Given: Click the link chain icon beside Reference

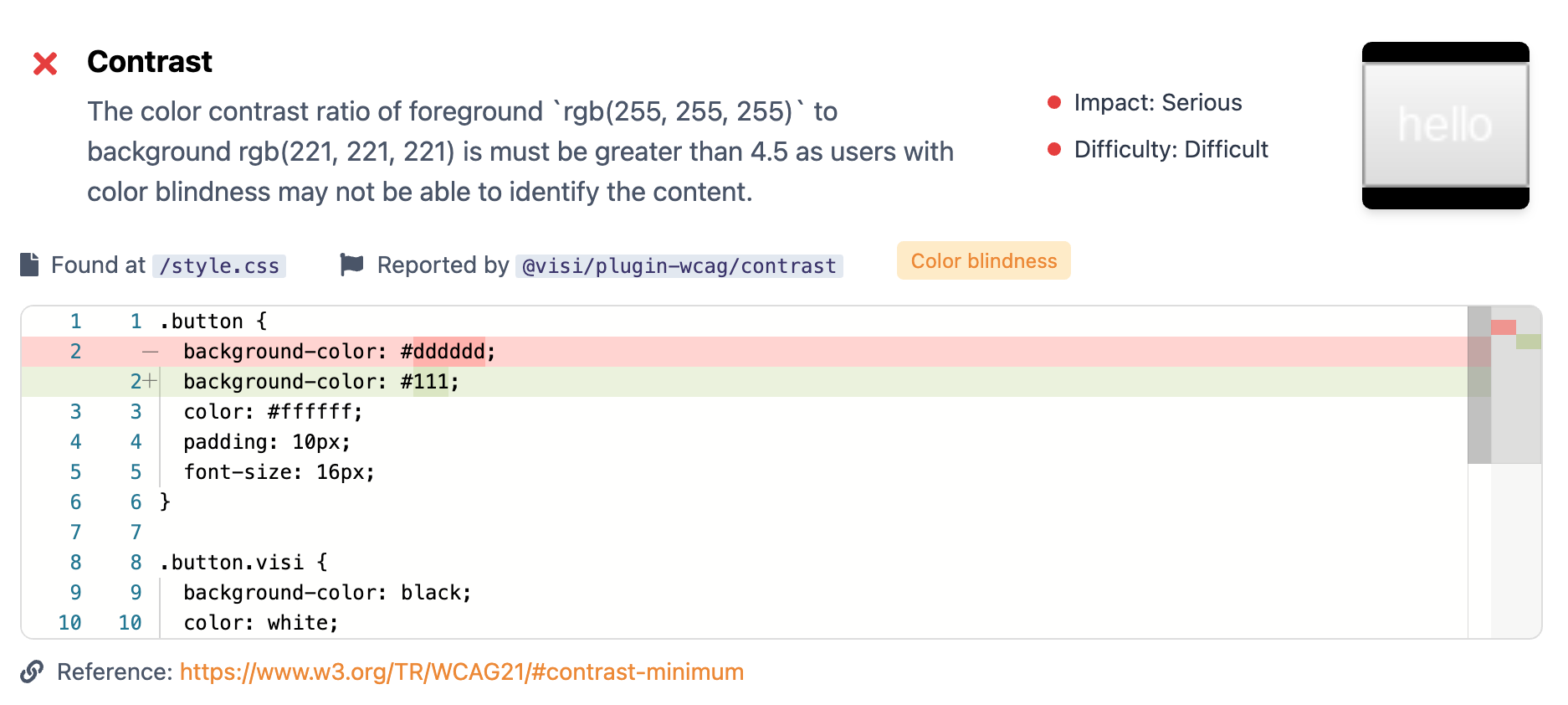Looking at the screenshot, I should [32, 672].
